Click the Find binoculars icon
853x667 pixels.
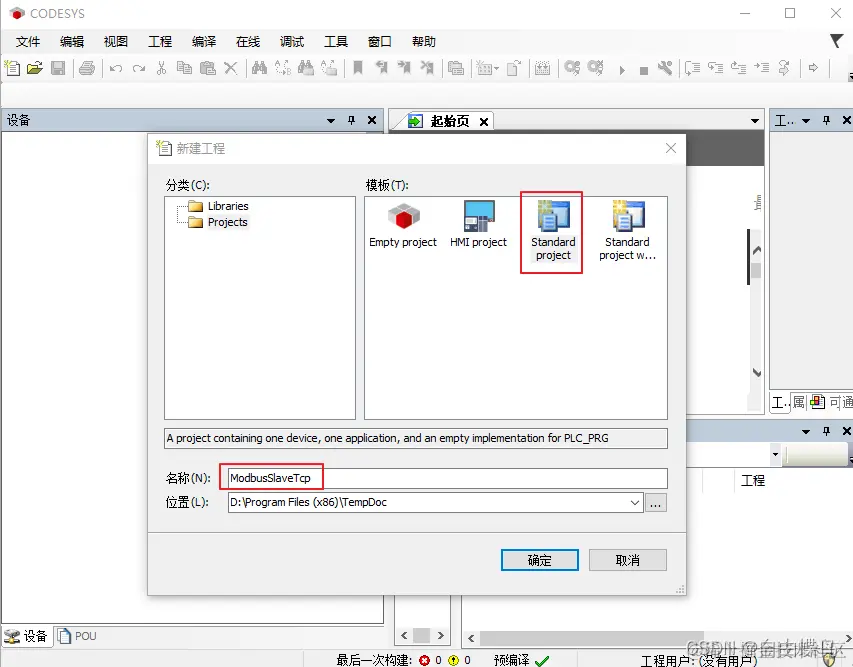click(x=259, y=68)
